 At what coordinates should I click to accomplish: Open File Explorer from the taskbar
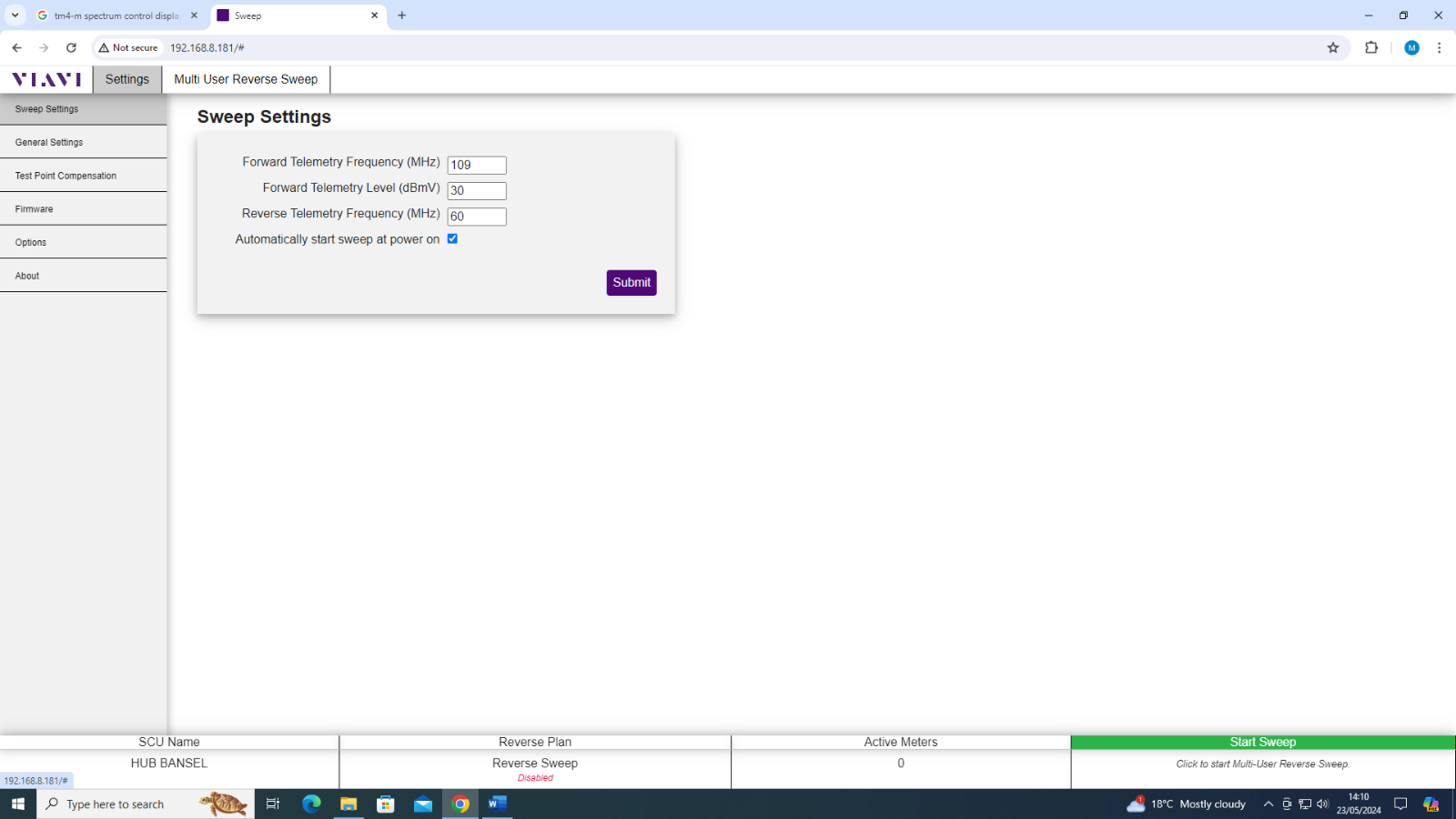[349, 804]
